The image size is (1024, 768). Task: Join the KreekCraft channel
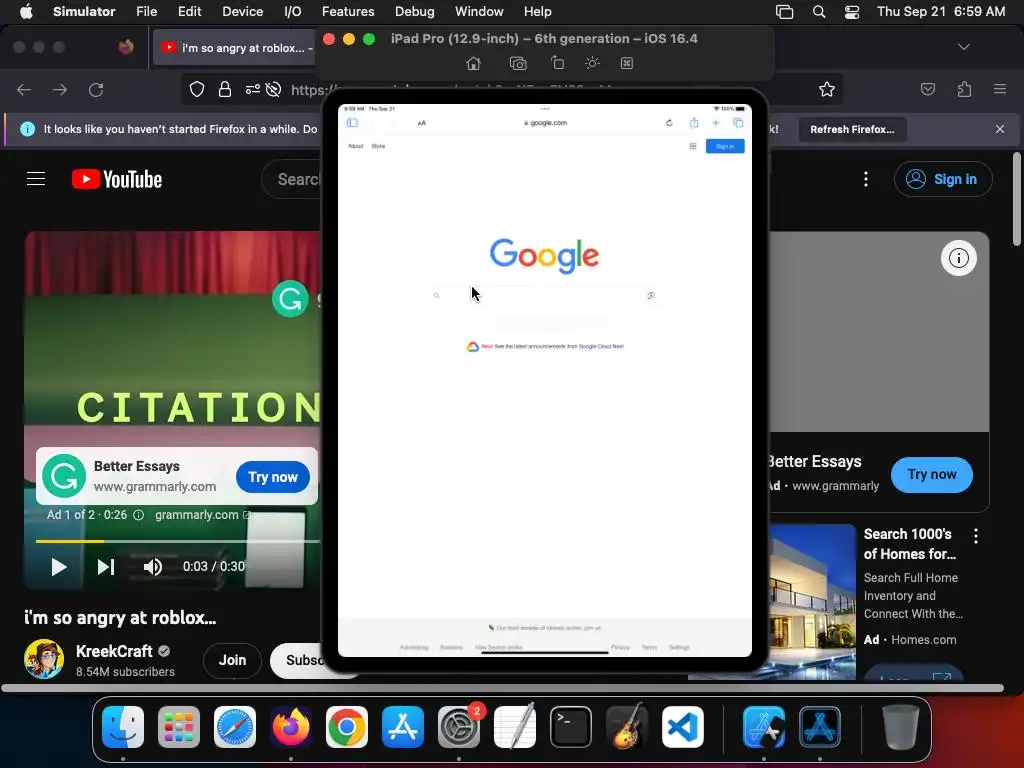coord(232,660)
